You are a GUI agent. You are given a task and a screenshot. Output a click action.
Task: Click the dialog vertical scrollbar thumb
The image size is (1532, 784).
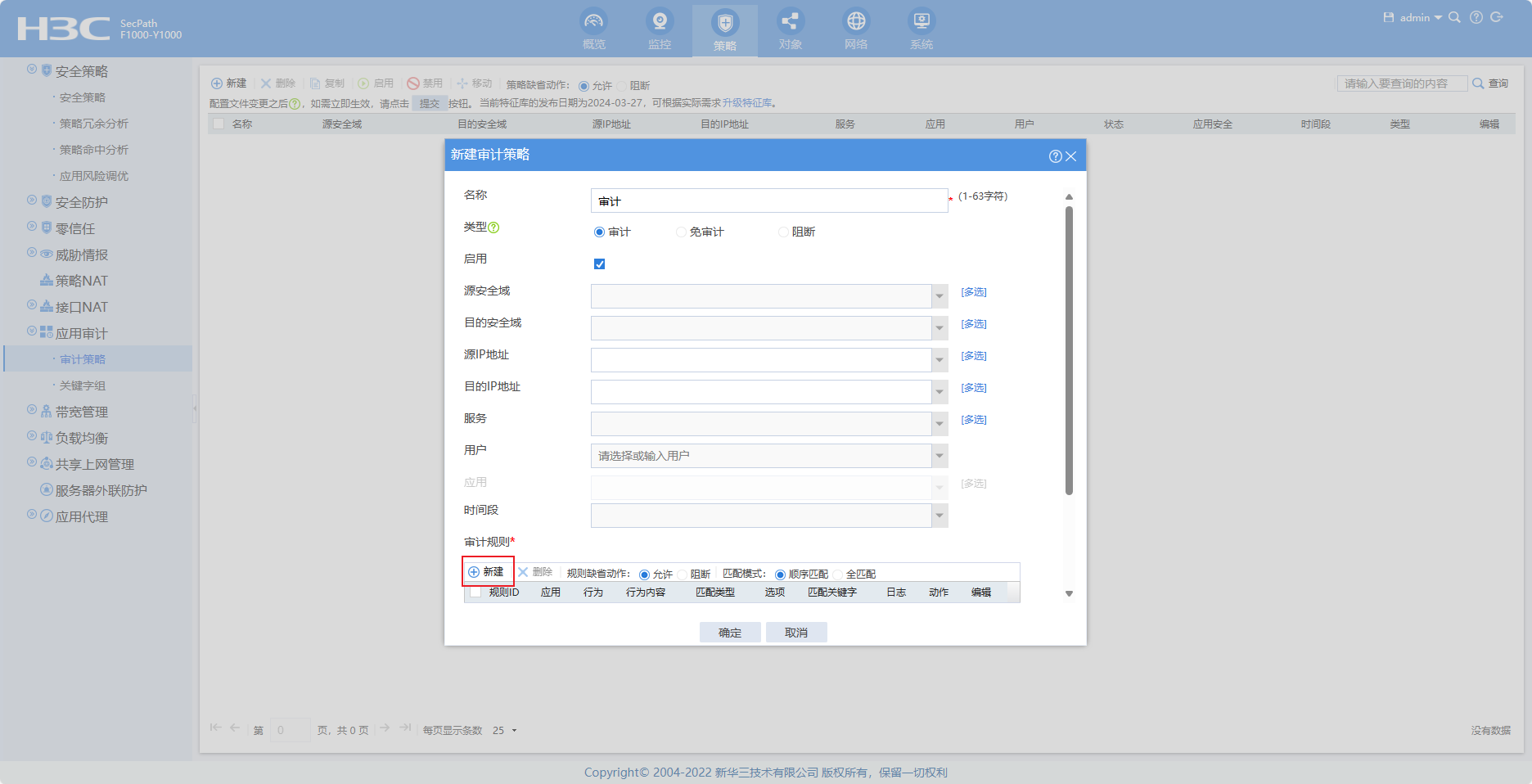click(1069, 350)
